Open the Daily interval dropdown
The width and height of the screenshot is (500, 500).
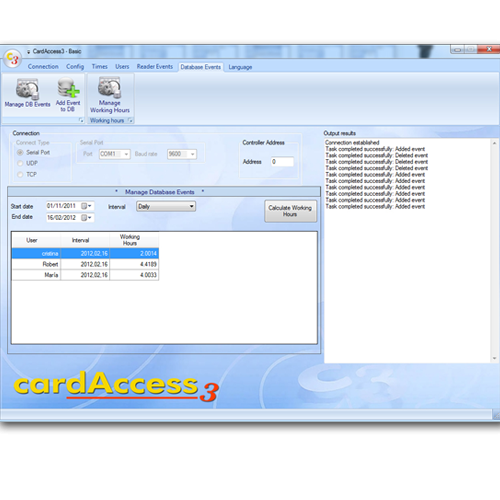click(166, 206)
